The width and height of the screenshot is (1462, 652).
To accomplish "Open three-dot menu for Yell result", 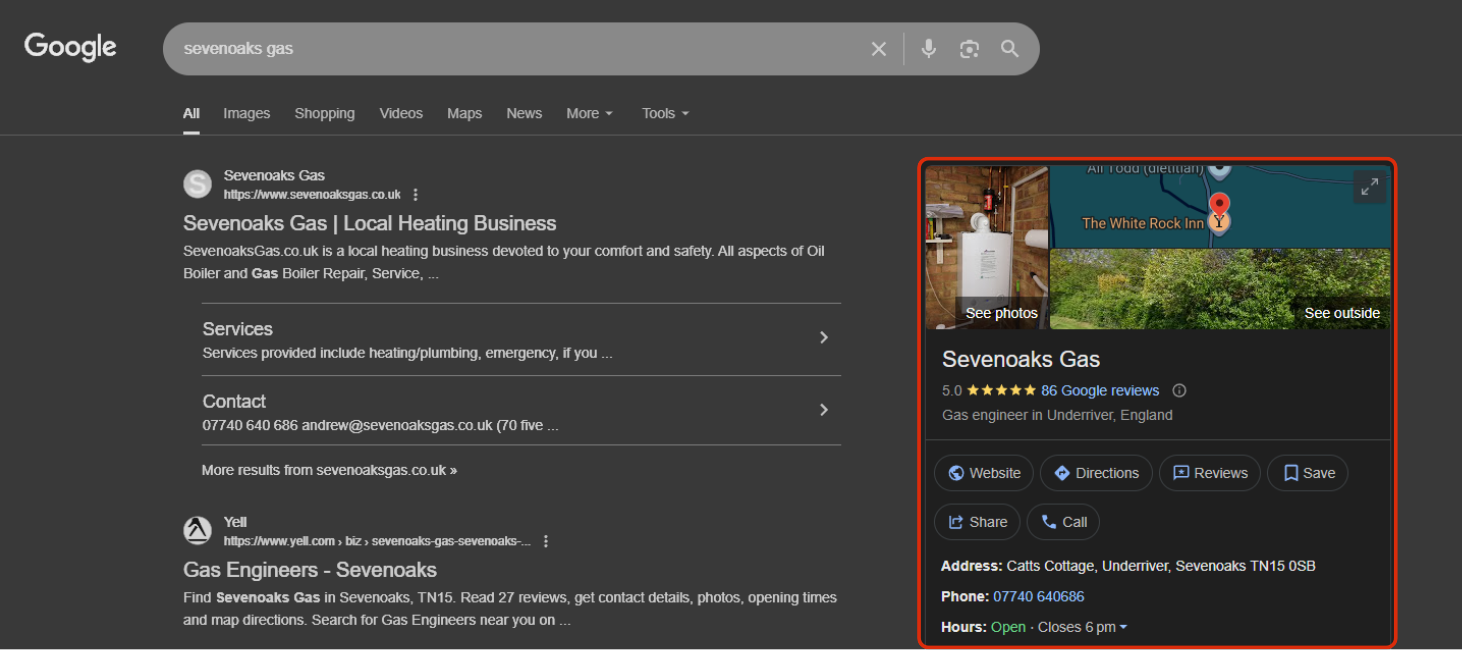I will (546, 541).
